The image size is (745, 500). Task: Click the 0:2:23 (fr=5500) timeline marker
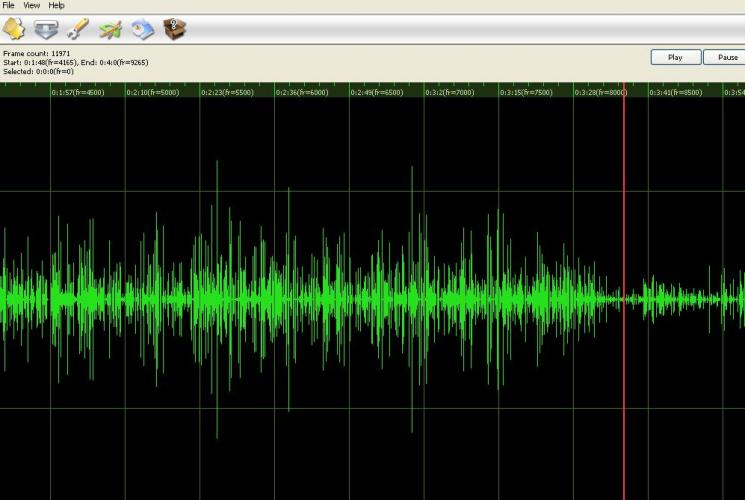click(228, 93)
